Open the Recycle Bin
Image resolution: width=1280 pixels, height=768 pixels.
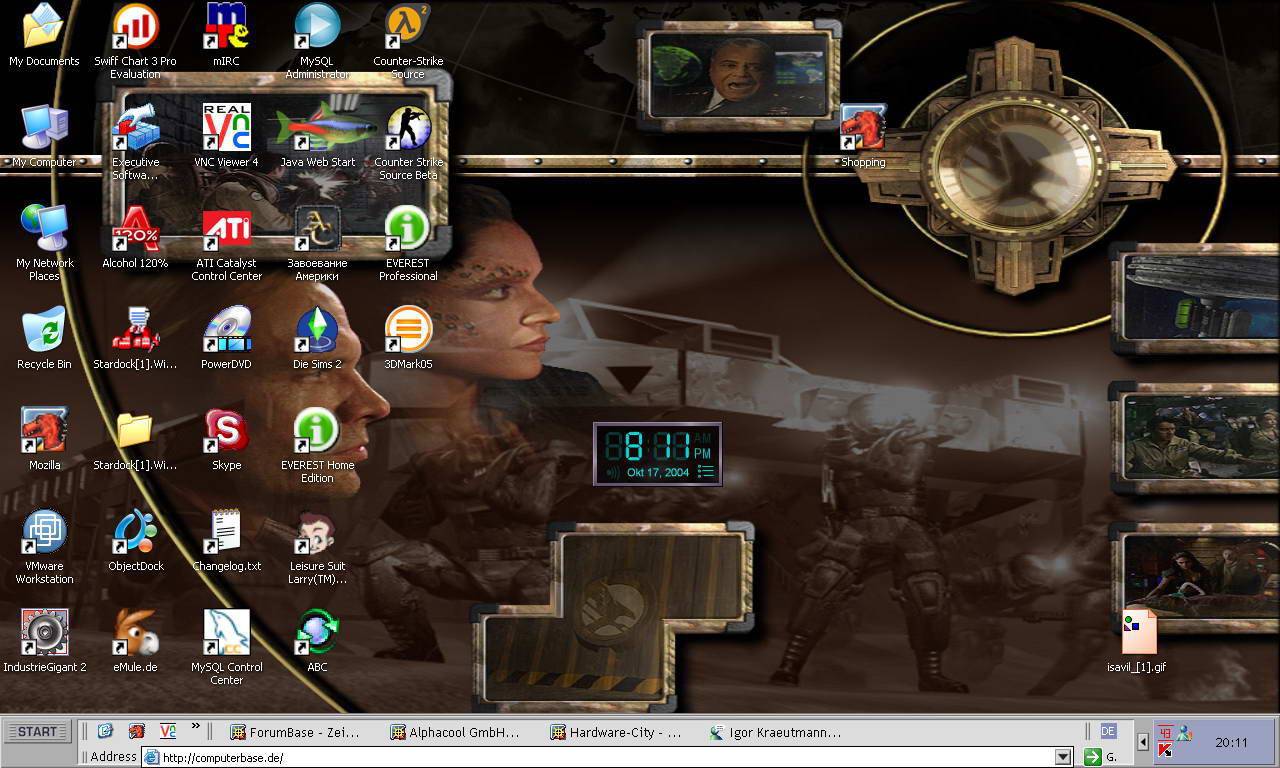(x=44, y=338)
